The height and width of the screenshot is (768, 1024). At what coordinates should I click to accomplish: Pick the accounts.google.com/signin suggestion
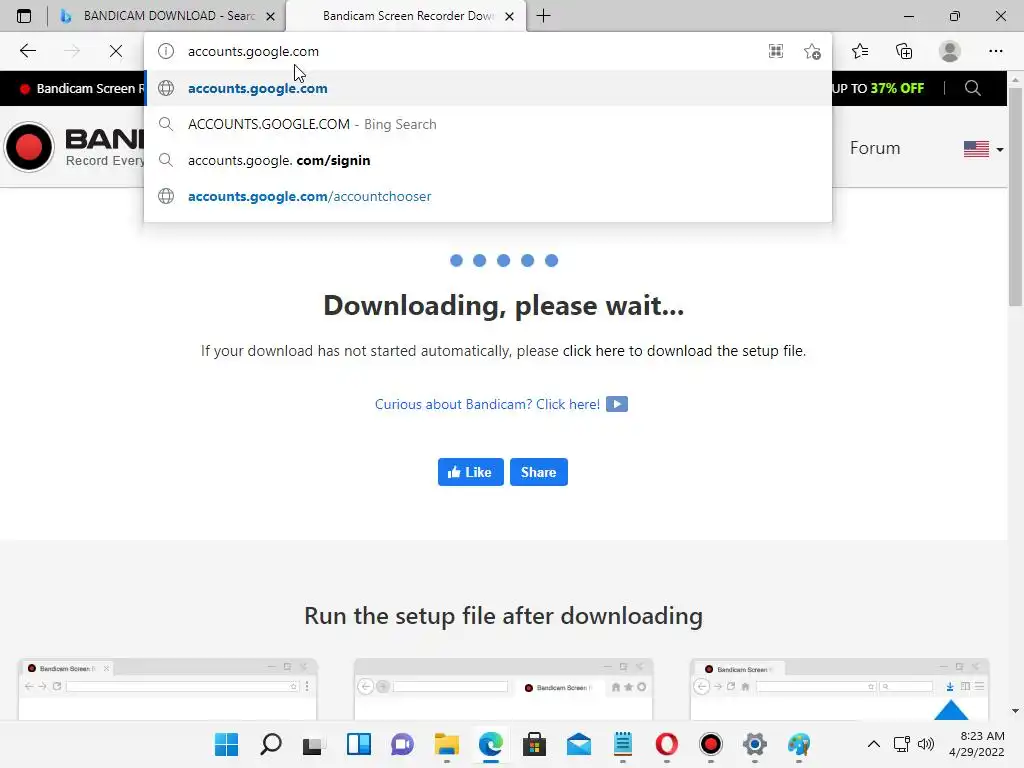pyautogui.click(x=488, y=160)
